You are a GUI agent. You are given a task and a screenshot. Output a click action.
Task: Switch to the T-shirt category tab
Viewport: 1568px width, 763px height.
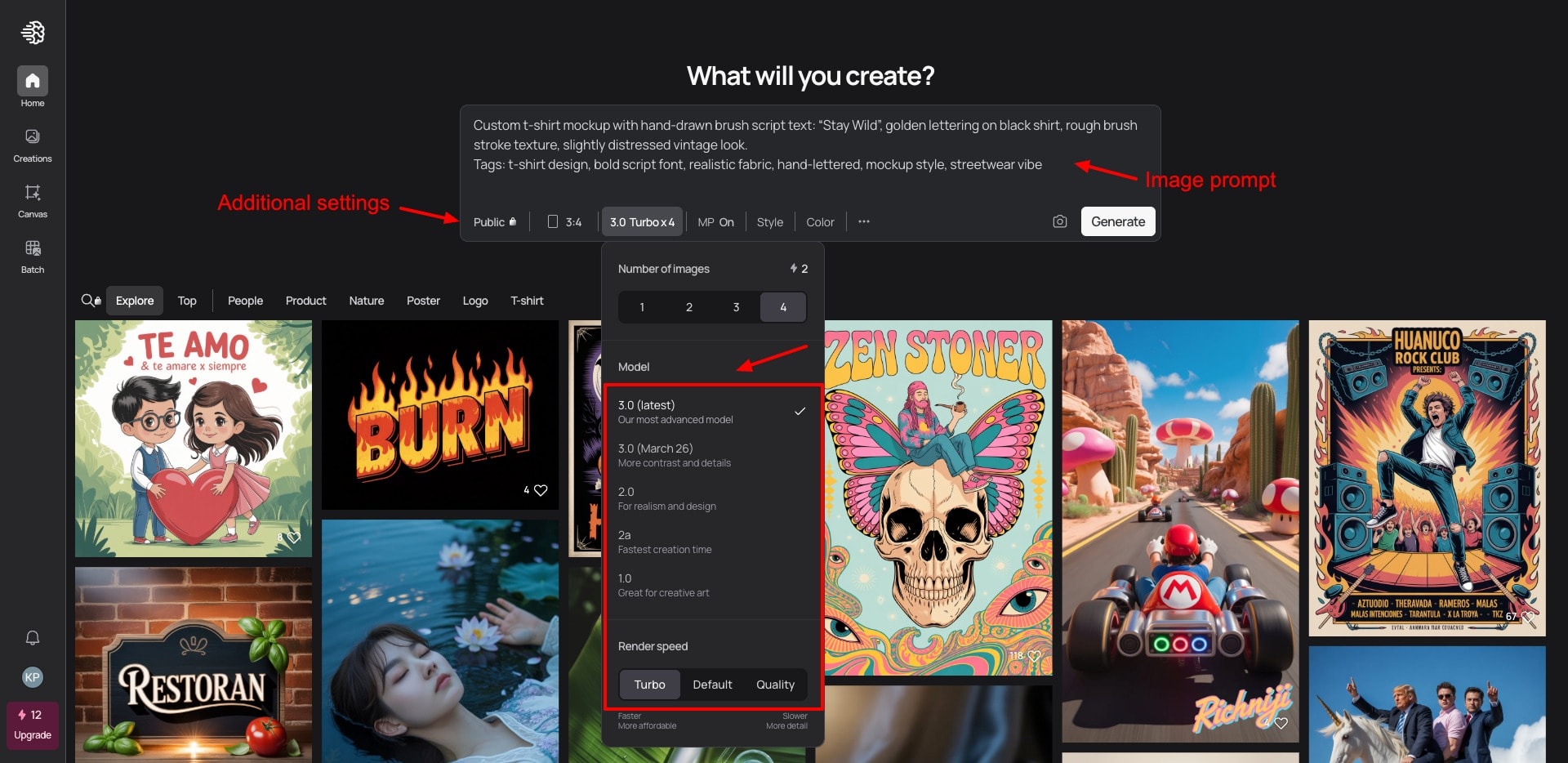527,301
